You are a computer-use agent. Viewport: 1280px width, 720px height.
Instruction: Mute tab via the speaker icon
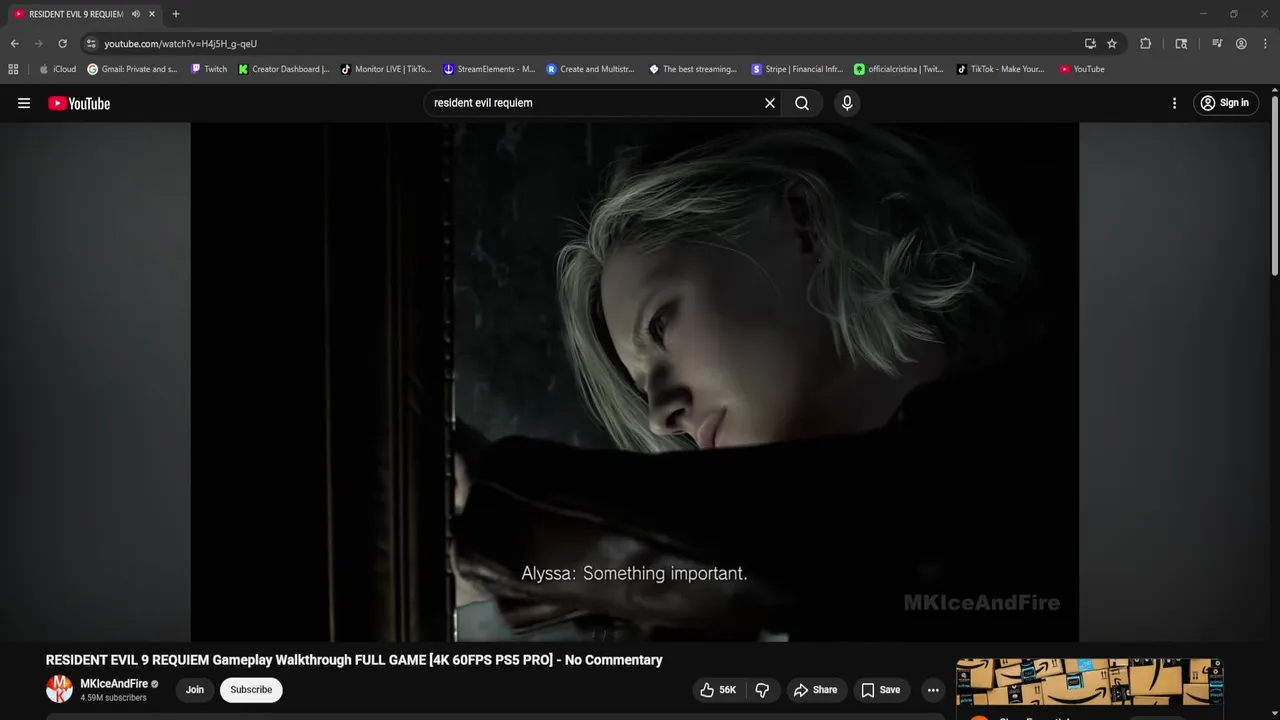pyautogui.click(x=136, y=14)
